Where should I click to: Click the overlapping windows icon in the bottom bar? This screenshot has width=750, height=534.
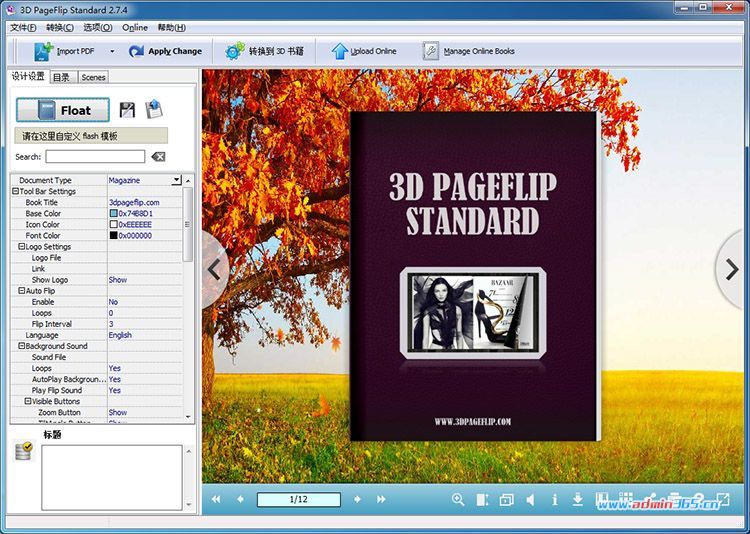[506, 500]
